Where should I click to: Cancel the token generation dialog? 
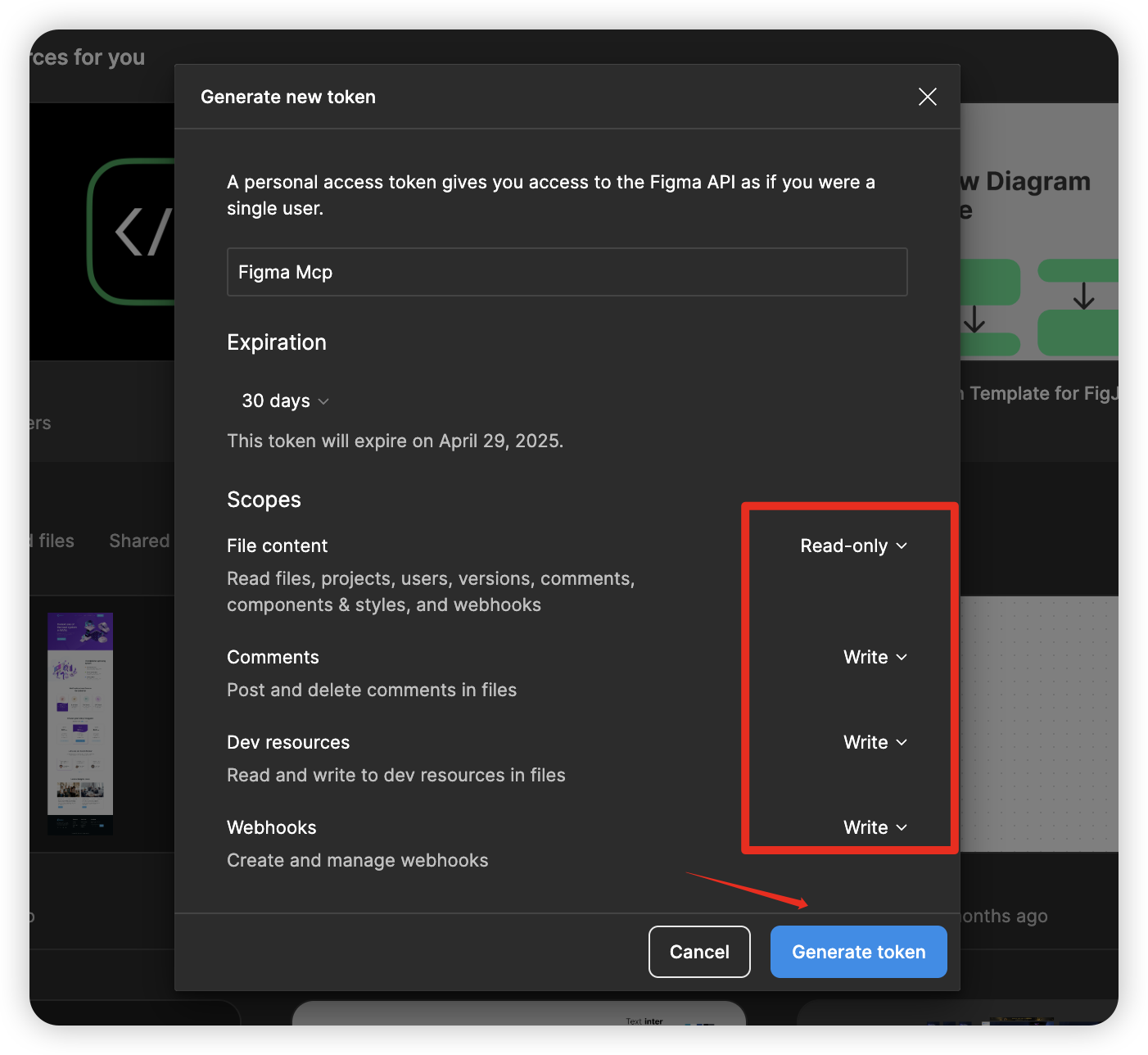[x=699, y=952]
